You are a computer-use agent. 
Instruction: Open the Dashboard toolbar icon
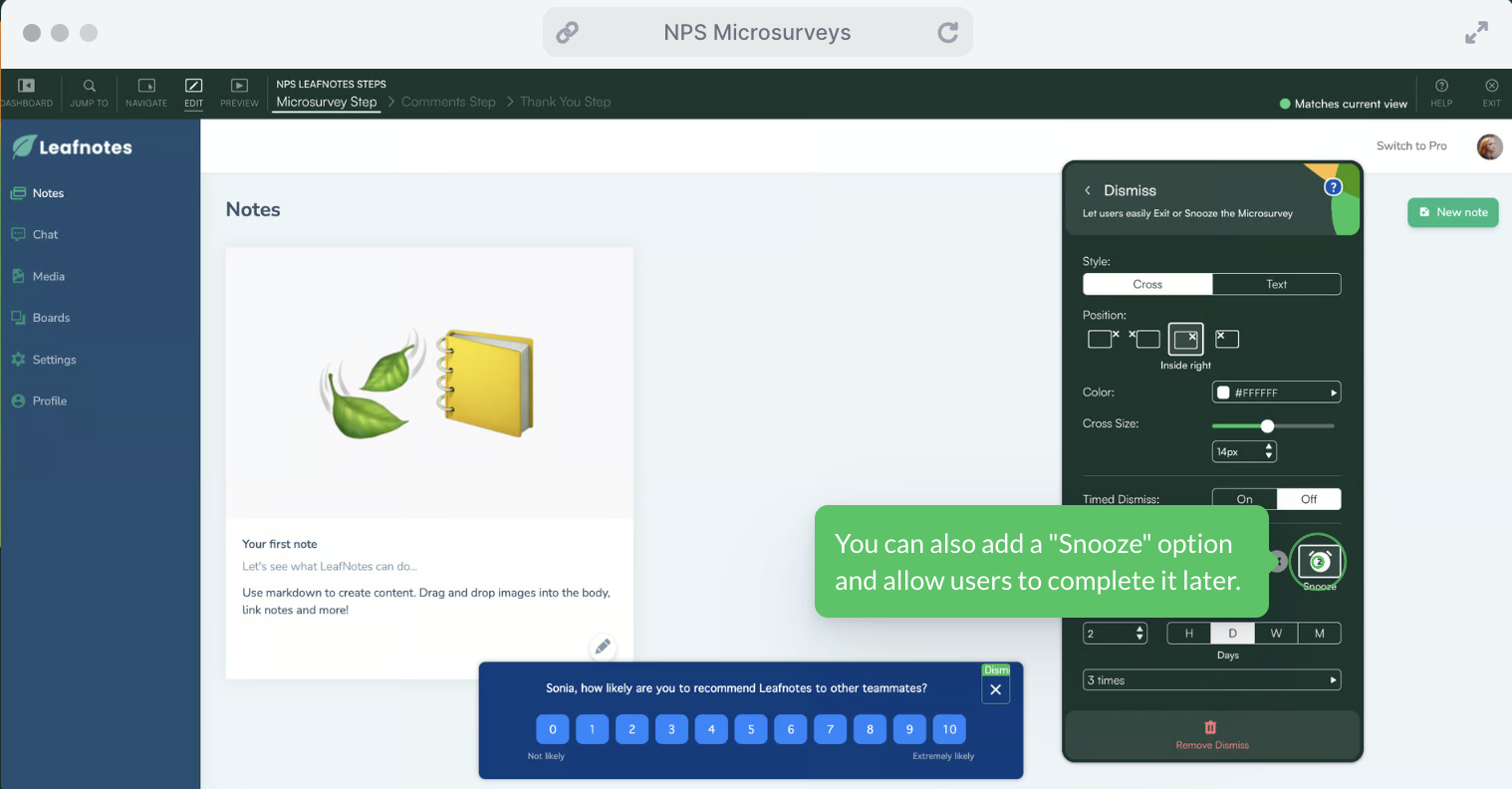(x=27, y=93)
